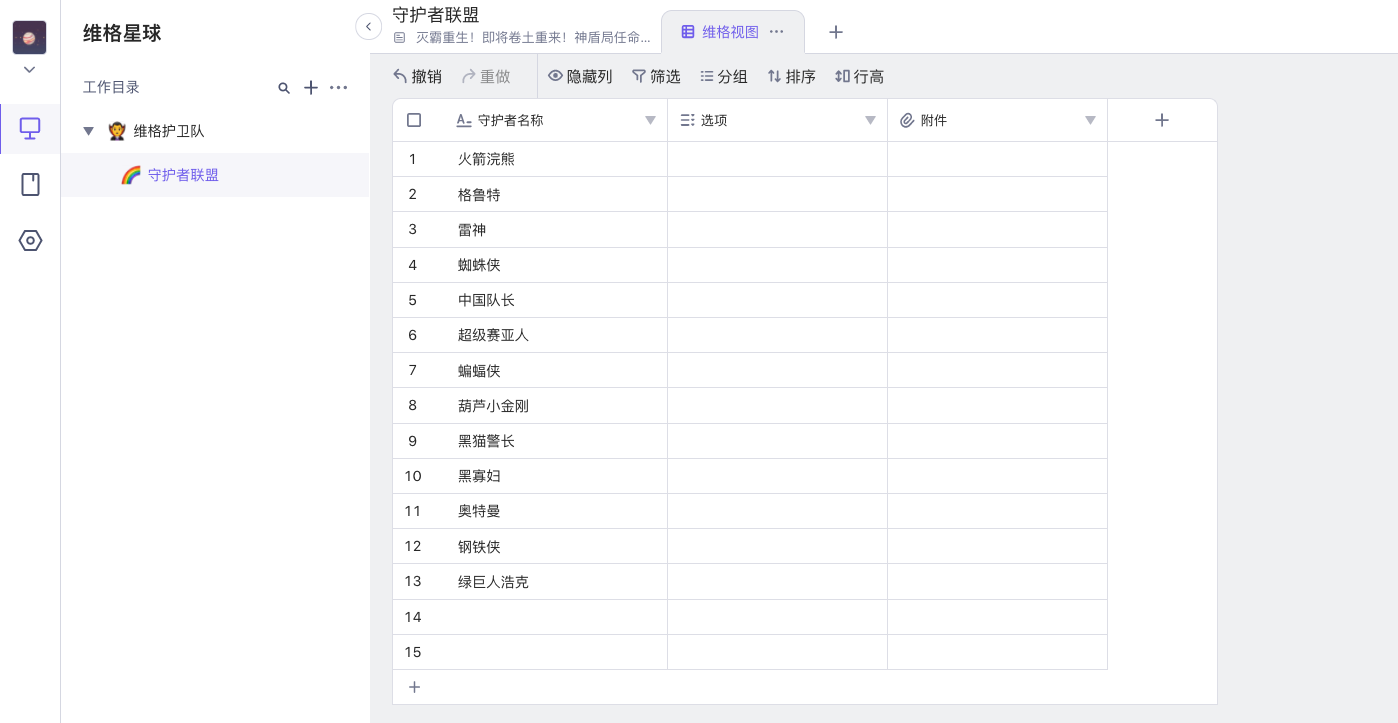1398x723 pixels.
Task: Click the 附件 cell in 雷神 row
Action: pyautogui.click(x=998, y=230)
